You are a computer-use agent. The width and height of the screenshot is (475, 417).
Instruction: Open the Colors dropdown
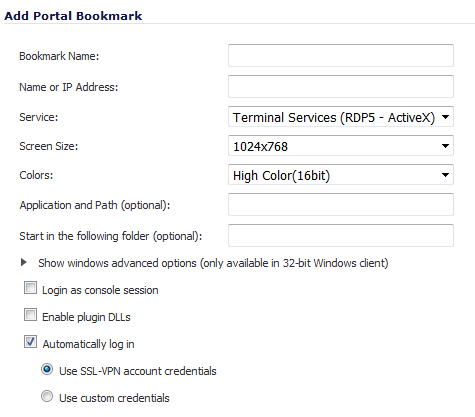[341, 175]
